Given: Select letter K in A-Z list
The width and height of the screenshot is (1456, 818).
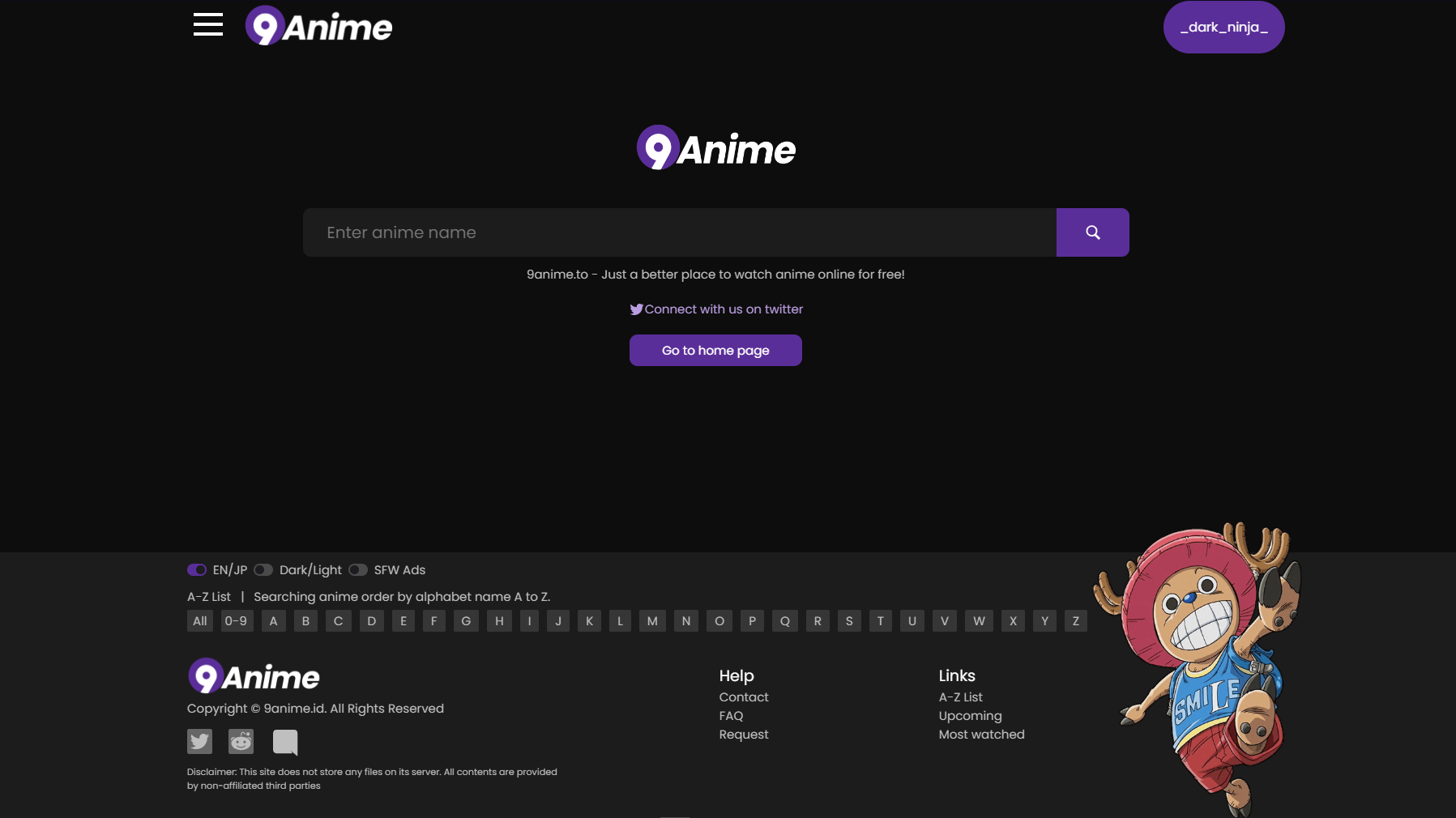Looking at the screenshot, I should (589, 621).
